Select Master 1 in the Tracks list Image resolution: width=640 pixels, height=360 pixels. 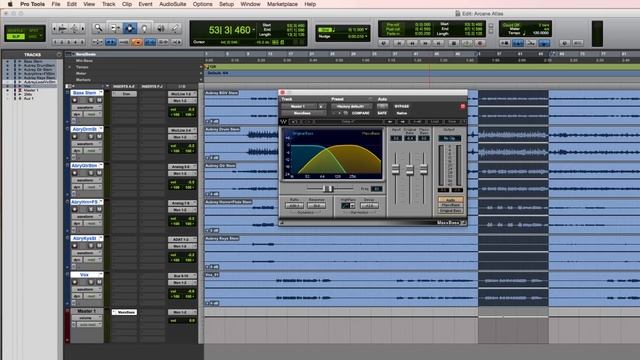click(x=31, y=90)
